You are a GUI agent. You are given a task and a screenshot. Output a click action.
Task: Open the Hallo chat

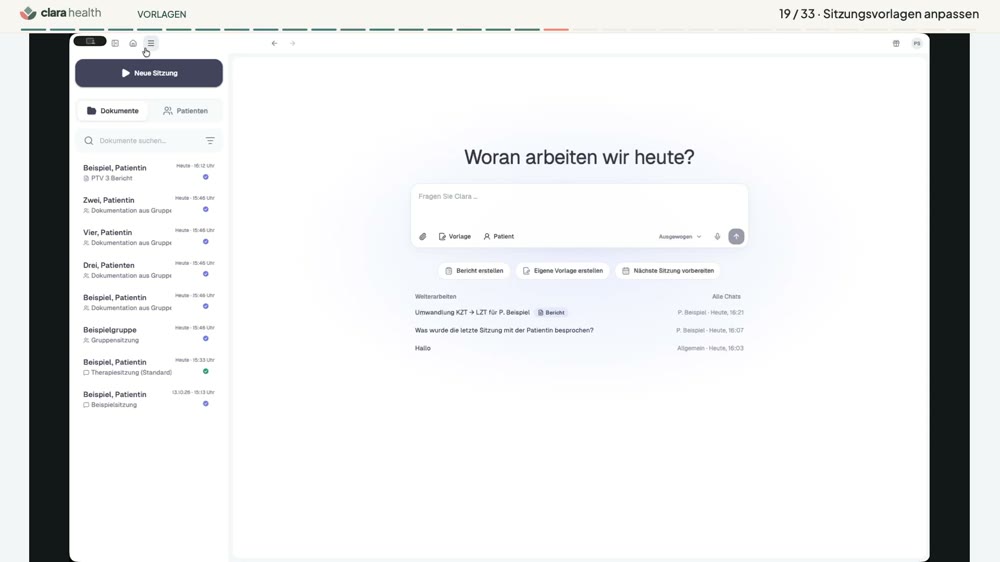click(x=579, y=348)
